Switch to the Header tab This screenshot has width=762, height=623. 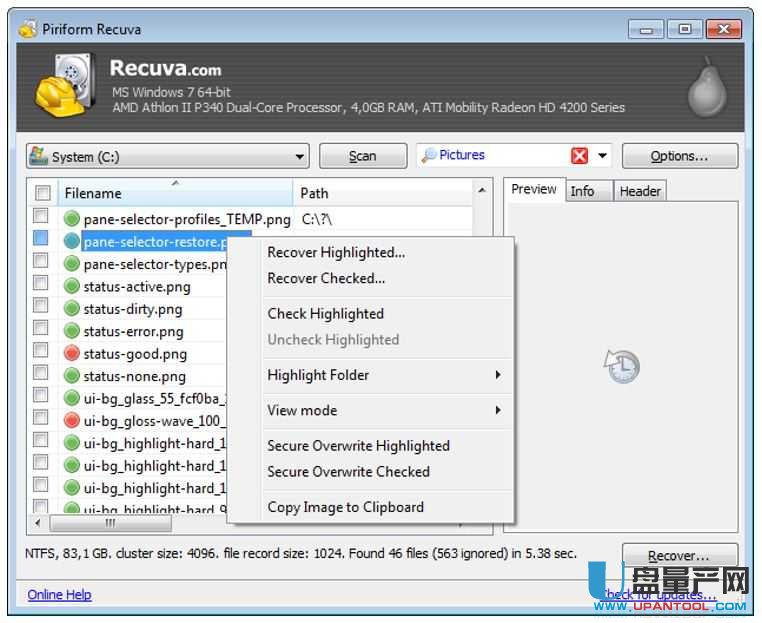click(639, 191)
